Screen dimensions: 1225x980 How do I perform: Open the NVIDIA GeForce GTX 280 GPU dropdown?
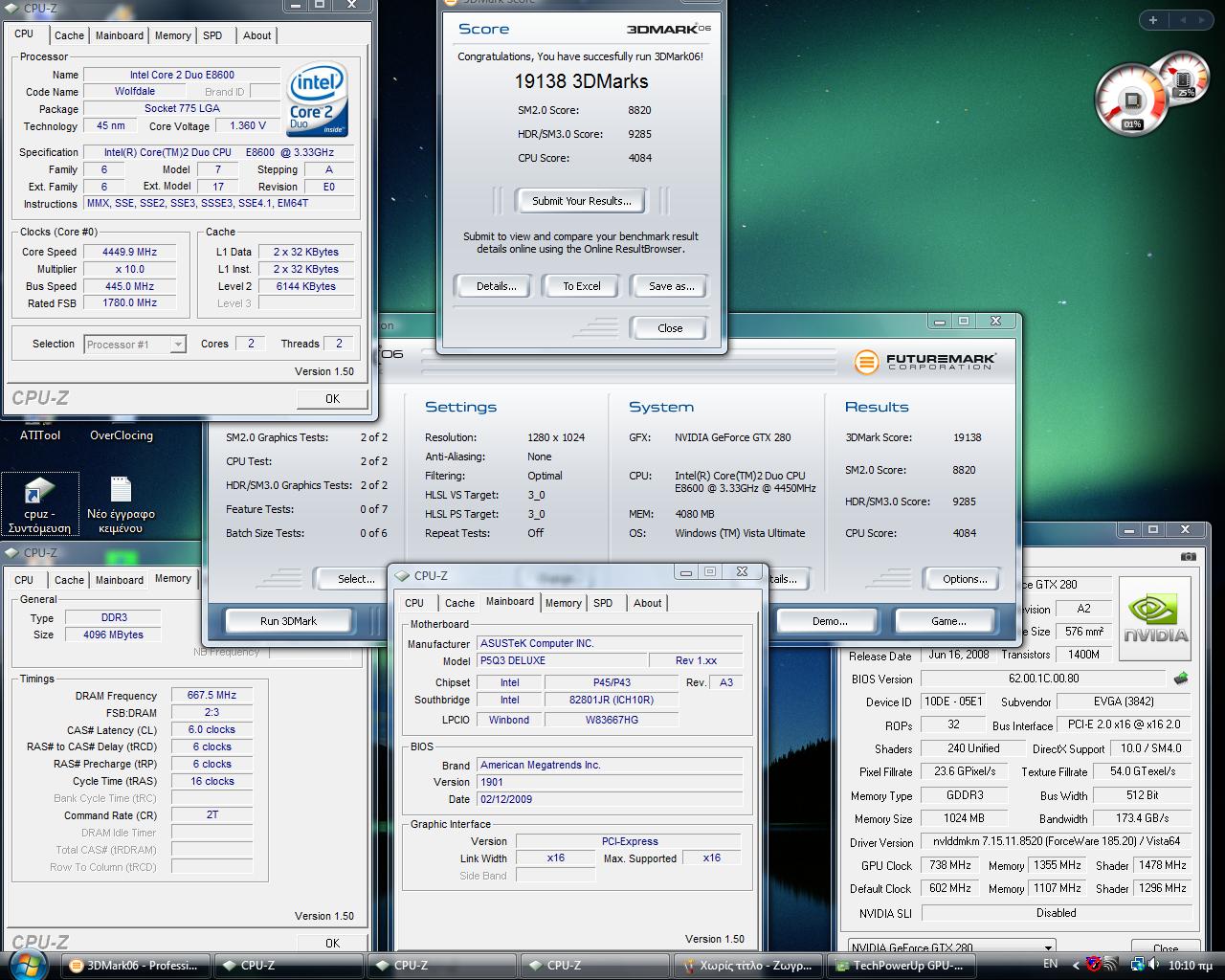coord(951,948)
